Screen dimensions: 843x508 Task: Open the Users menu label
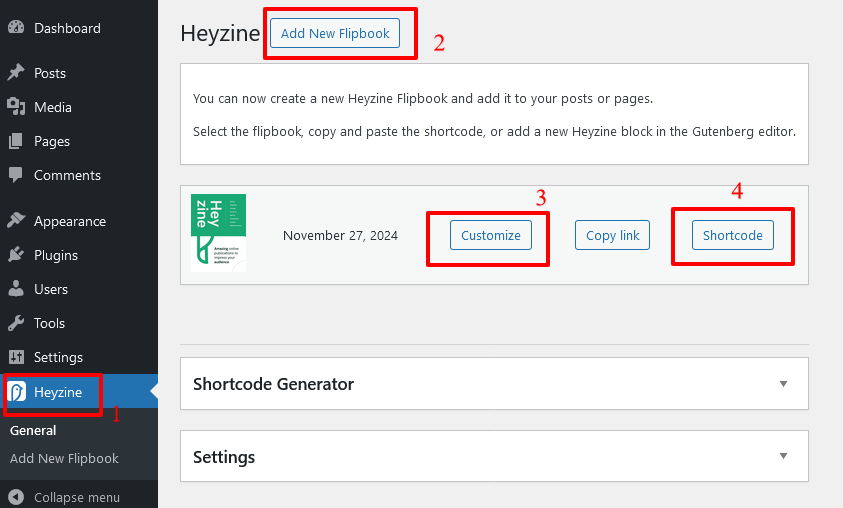tap(51, 289)
